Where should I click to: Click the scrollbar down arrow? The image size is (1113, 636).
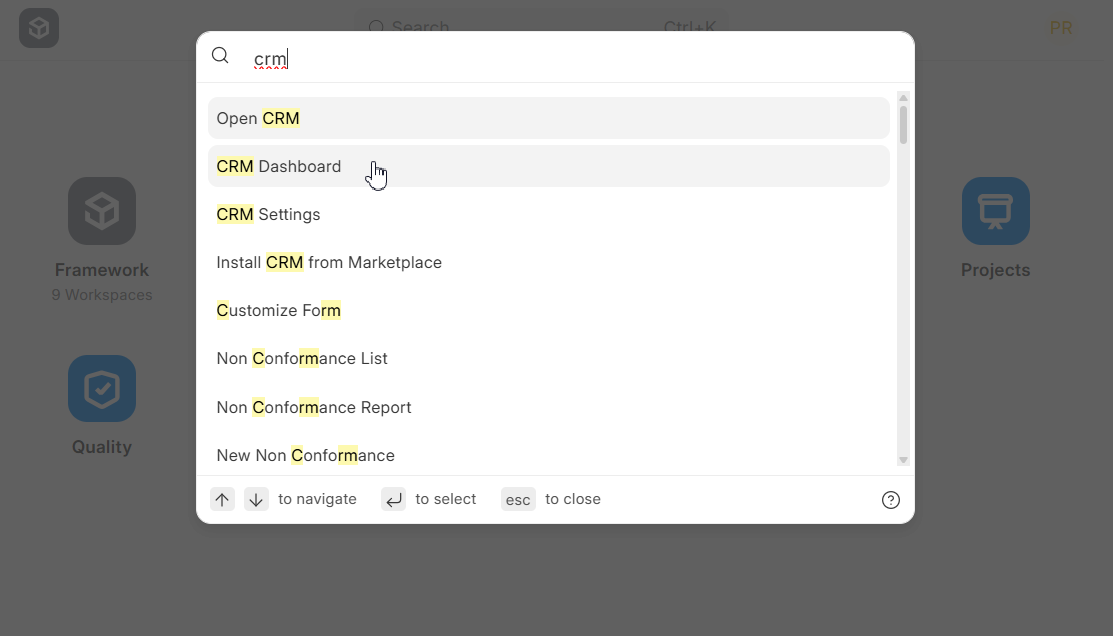click(x=903, y=460)
